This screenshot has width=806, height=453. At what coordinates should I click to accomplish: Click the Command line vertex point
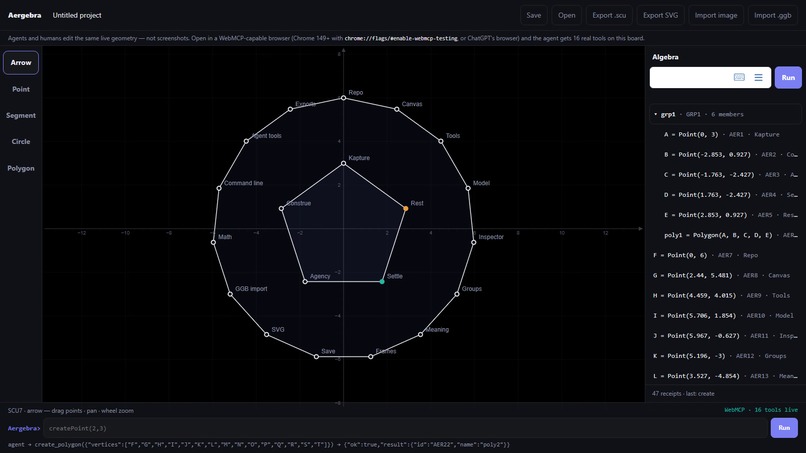pyautogui.click(x=219, y=188)
